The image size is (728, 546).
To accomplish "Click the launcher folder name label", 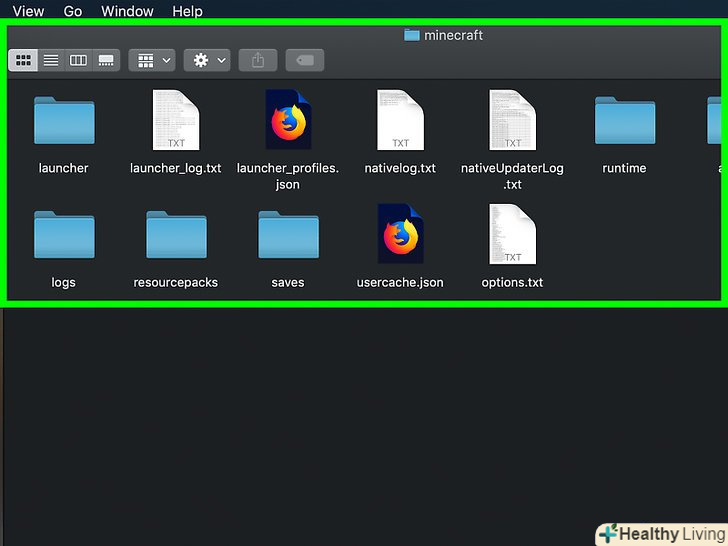I will 63,168.
